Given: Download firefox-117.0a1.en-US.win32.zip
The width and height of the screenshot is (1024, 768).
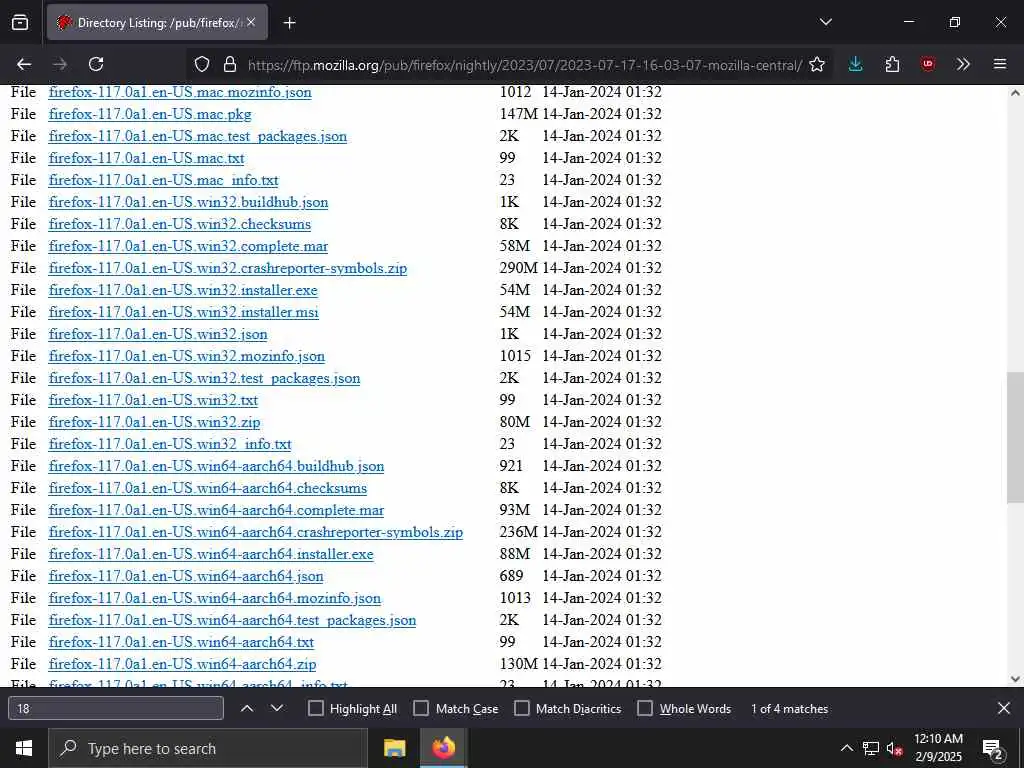Looking at the screenshot, I should [x=154, y=422].
